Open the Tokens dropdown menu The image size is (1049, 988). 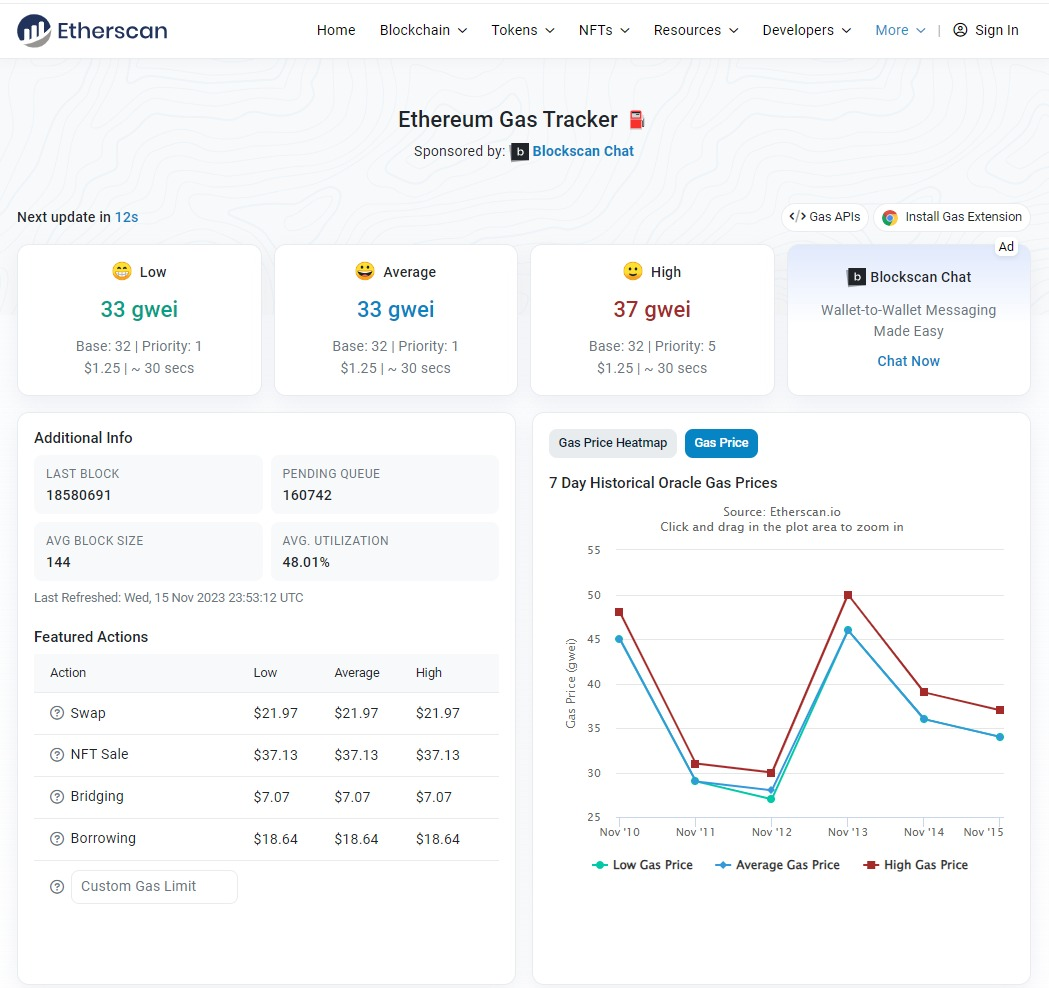click(x=523, y=30)
